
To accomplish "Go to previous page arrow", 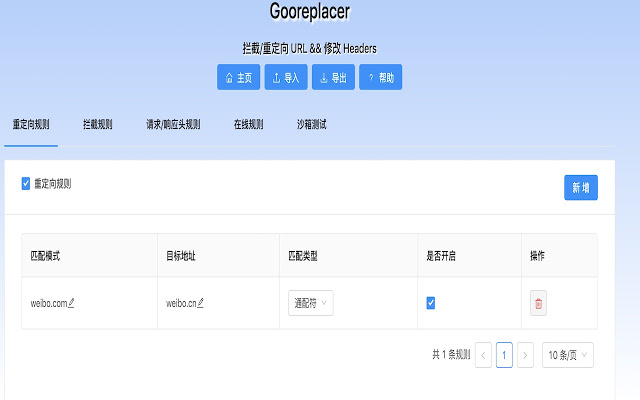I will click(483, 355).
